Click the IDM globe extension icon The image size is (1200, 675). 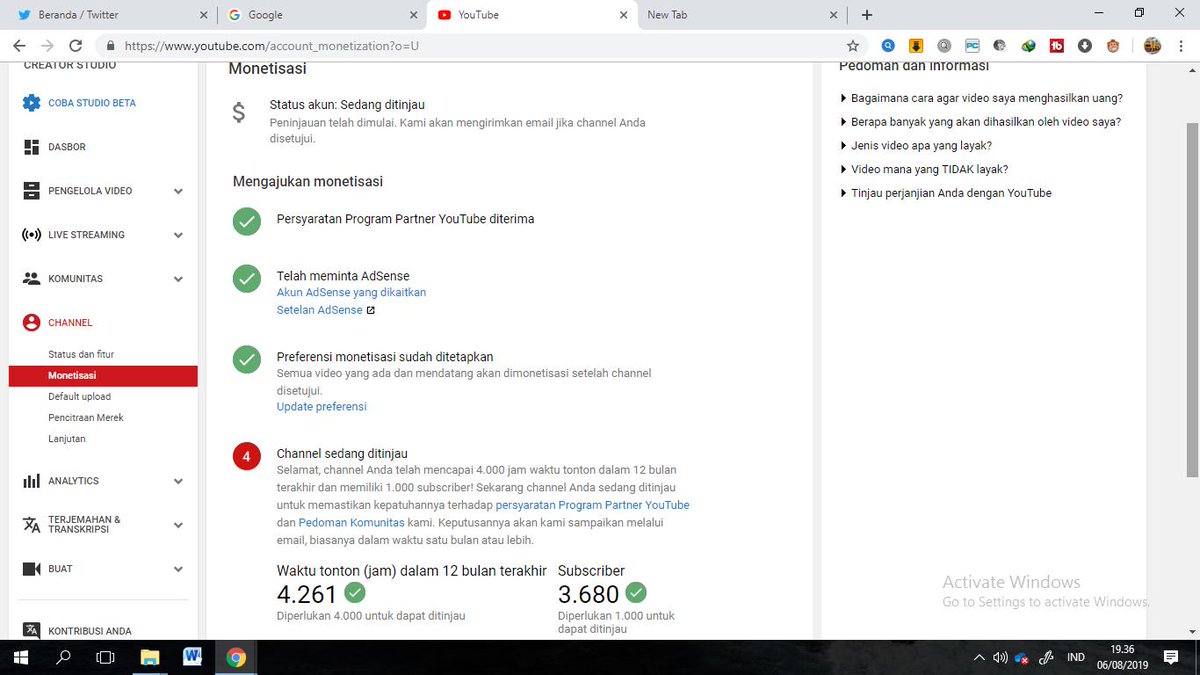(1028, 46)
